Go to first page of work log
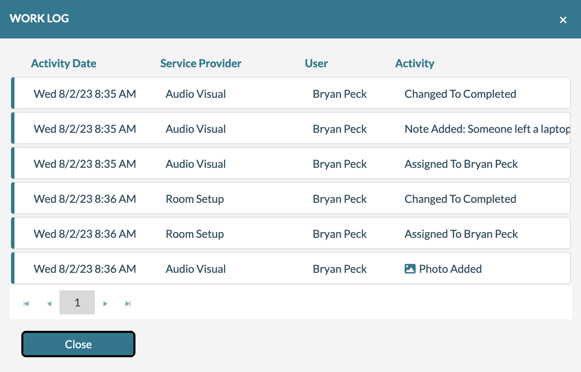The height and width of the screenshot is (372, 581). click(26, 303)
